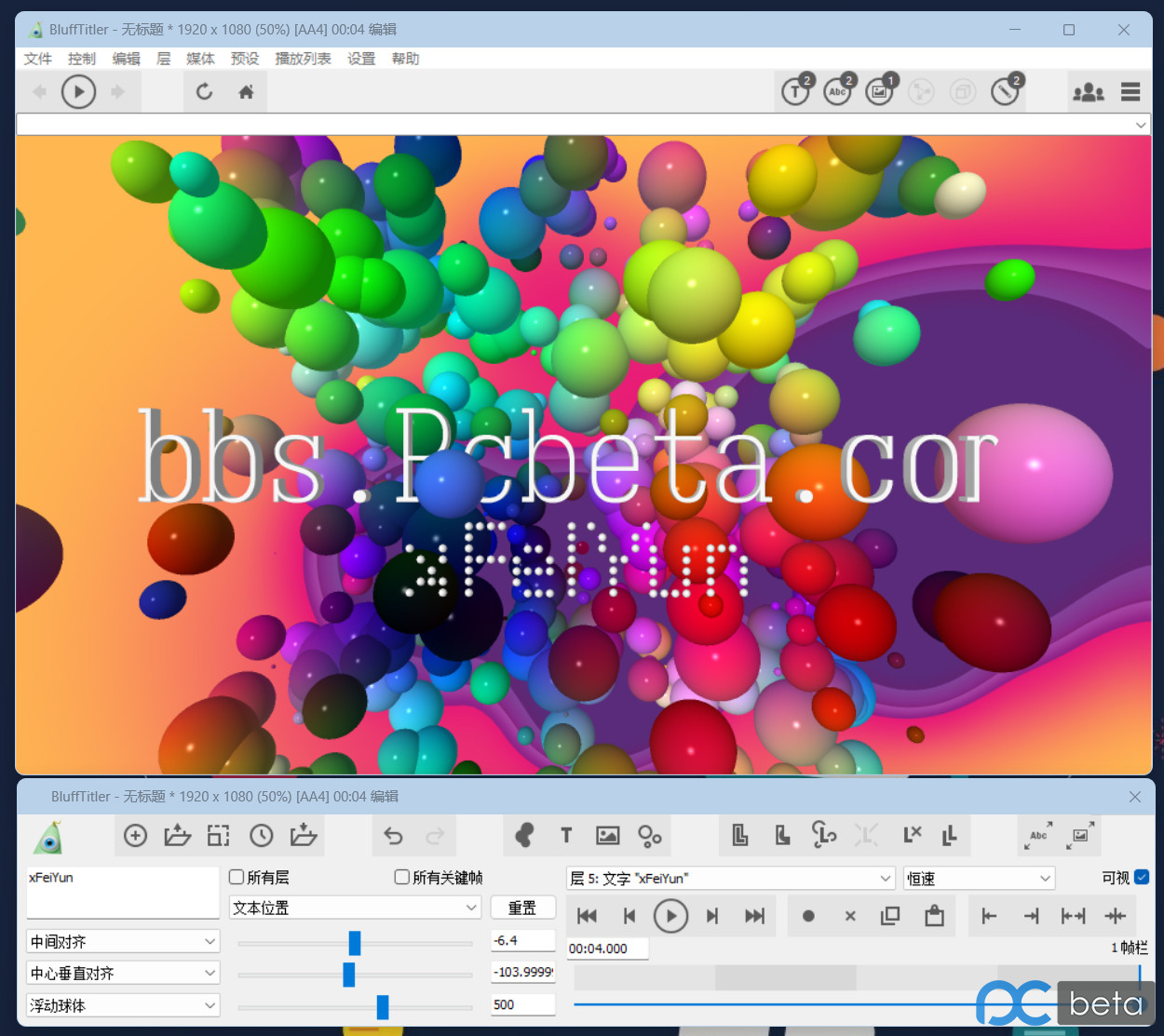The image size is (1164, 1036).
Task: Open the Abc badge icon
Action: (x=838, y=90)
